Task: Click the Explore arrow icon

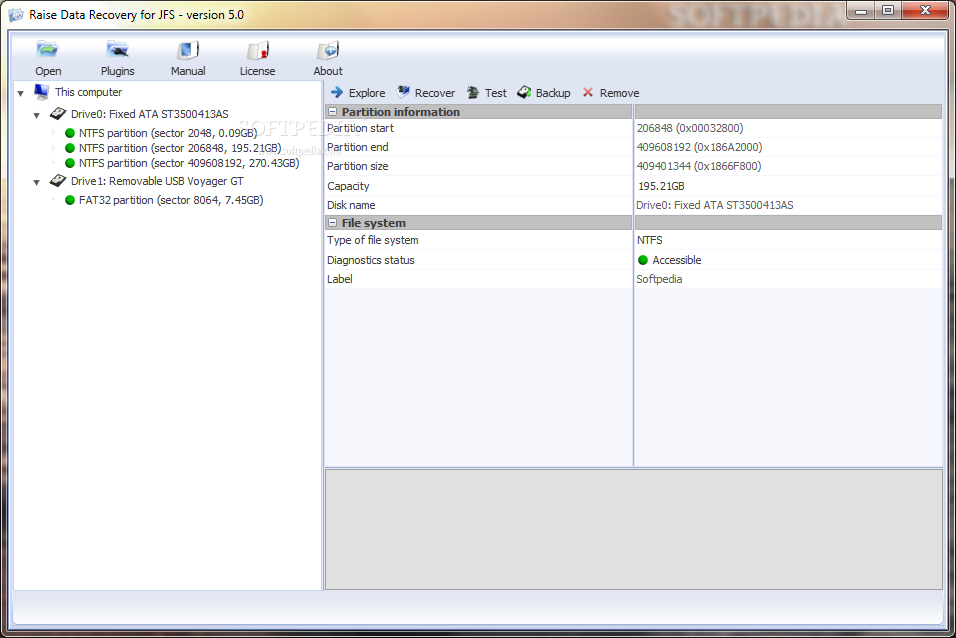Action: click(337, 92)
